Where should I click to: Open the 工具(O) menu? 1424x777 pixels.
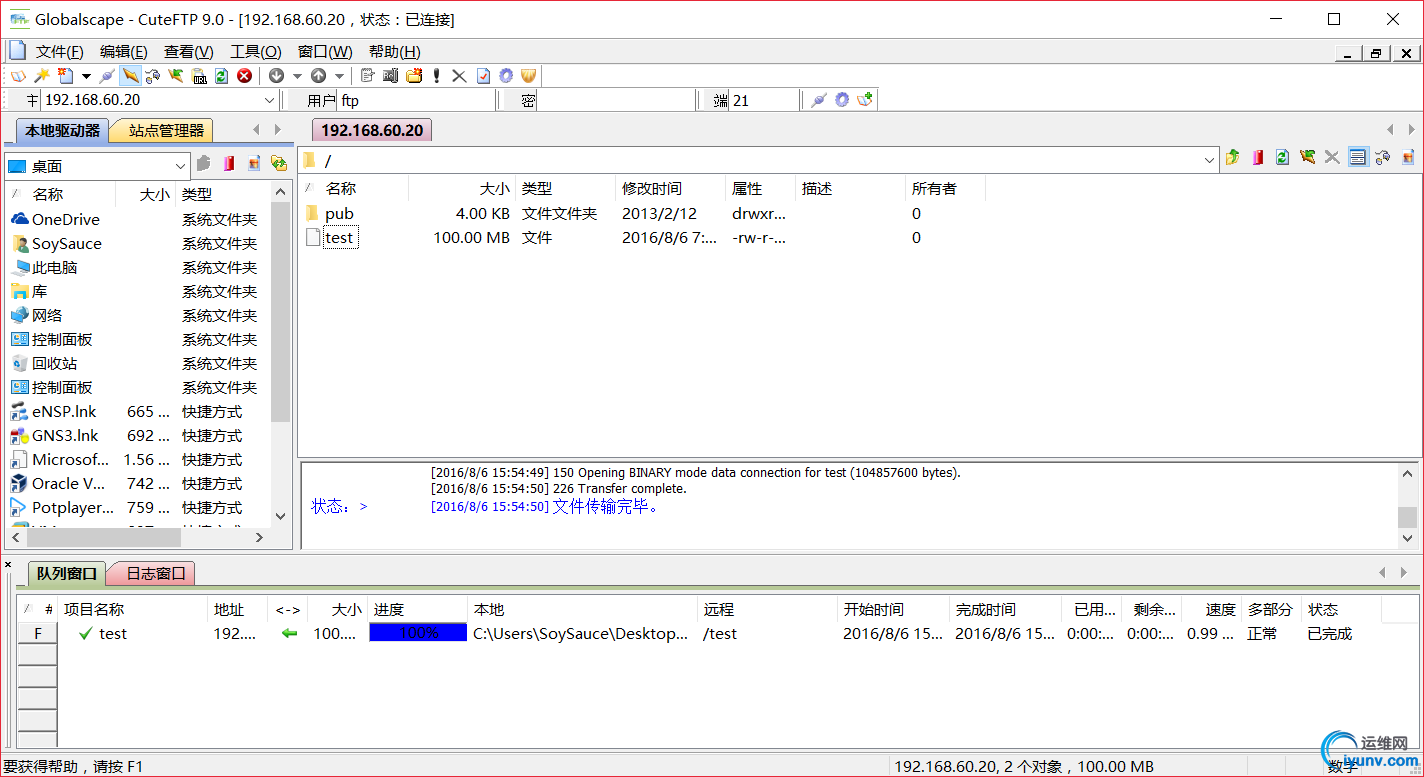point(256,52)
